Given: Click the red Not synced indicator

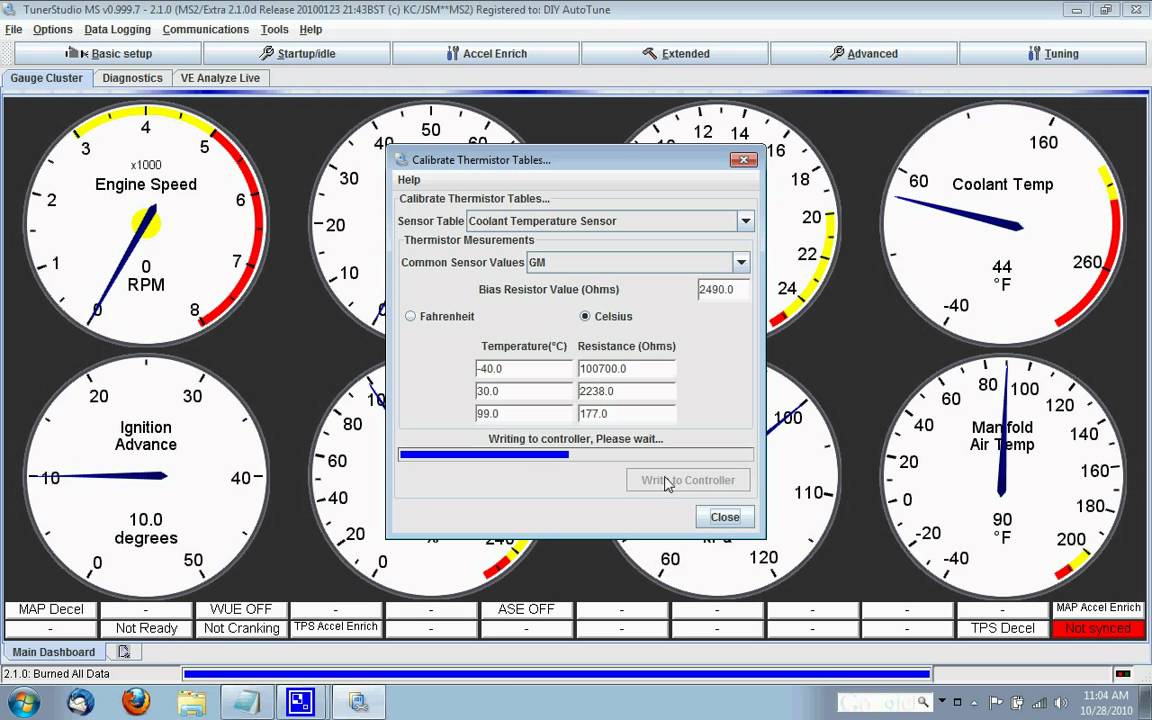Looking at the screenshot, I should click(x=1098, y=629).
